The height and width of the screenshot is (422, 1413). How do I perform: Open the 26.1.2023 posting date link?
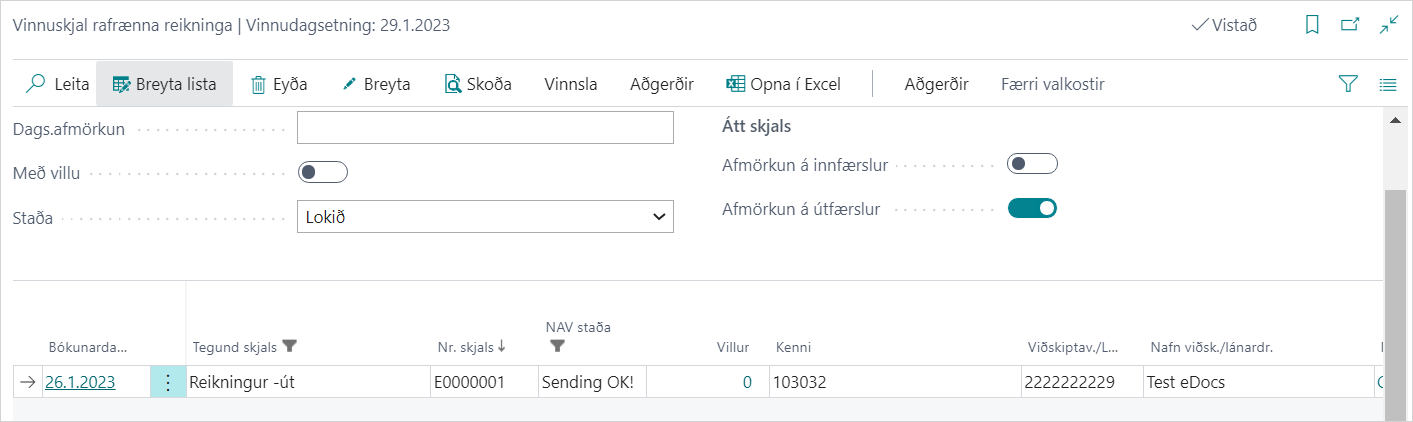coord(80,382)
